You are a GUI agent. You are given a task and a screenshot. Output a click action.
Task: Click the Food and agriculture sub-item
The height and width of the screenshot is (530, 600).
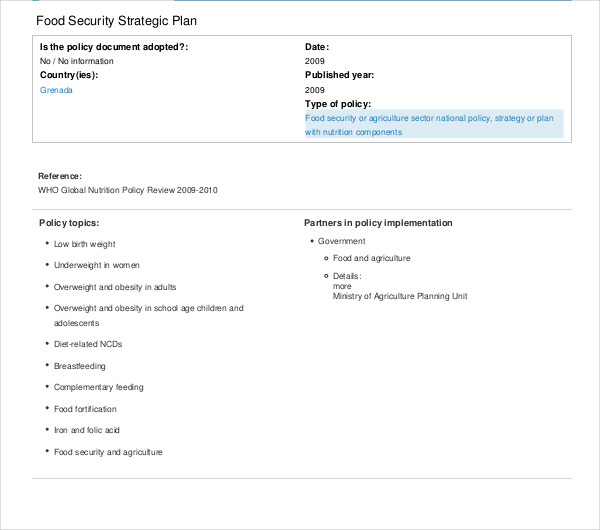click(371, 258)
